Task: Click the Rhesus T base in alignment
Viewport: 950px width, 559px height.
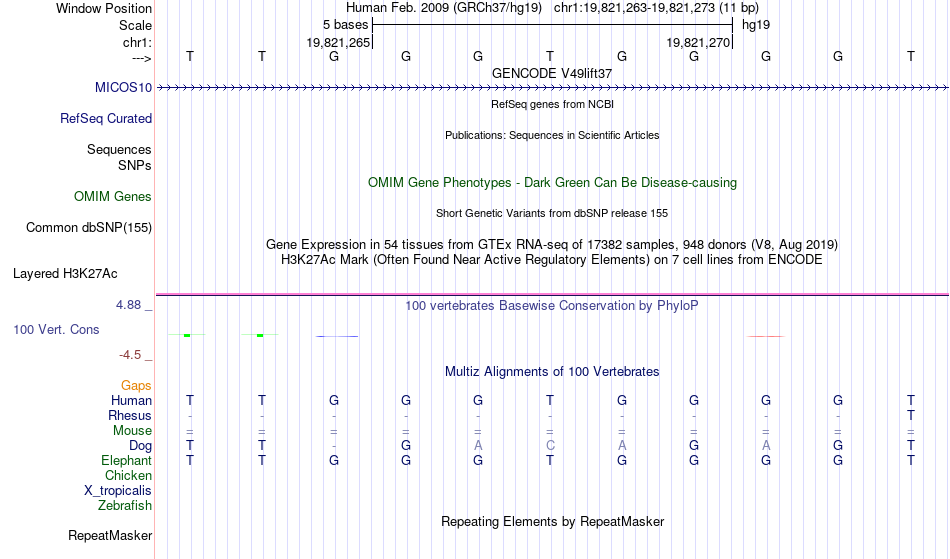Action: pyautogui.click(x=911, y=415)
